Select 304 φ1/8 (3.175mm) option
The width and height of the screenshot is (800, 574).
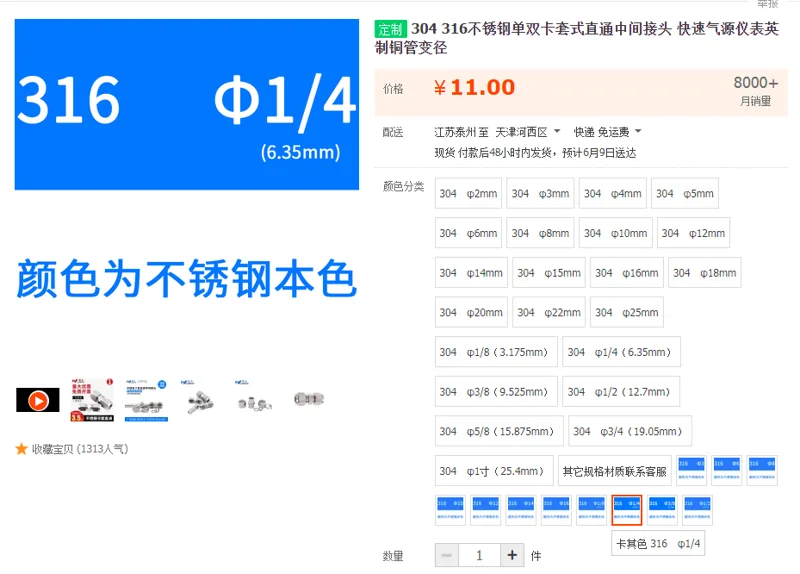(496, 352)
